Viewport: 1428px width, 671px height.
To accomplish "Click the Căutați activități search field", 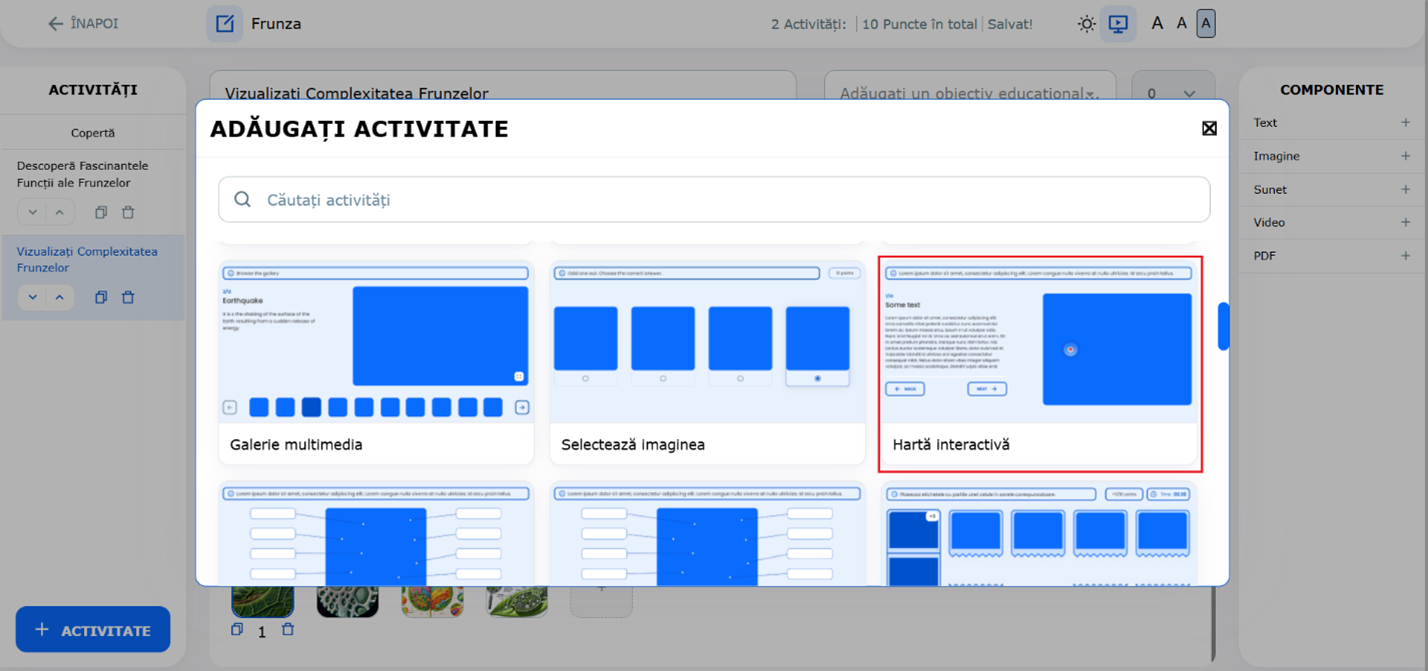I will coord(714,200).
